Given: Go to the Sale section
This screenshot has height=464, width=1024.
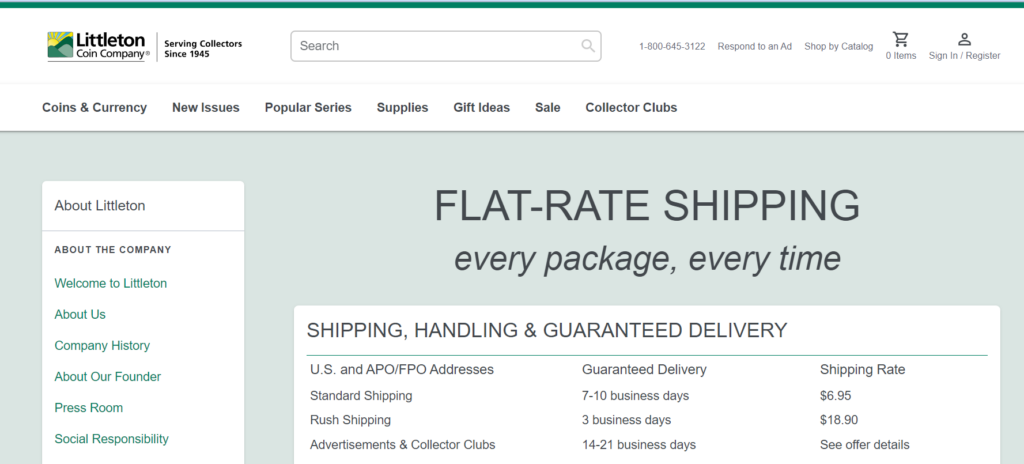Looking at the screenshot, I should click(548, 108).
